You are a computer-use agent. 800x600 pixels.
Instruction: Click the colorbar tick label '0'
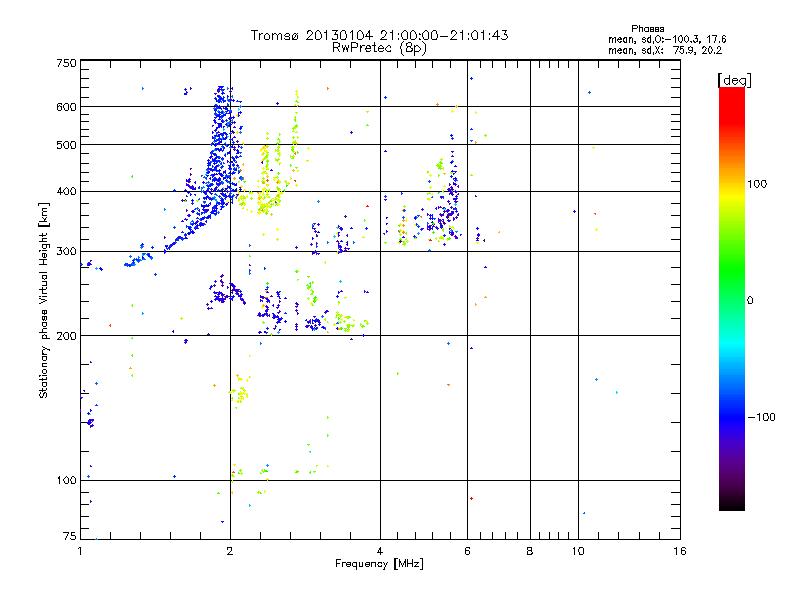[750, 301]
